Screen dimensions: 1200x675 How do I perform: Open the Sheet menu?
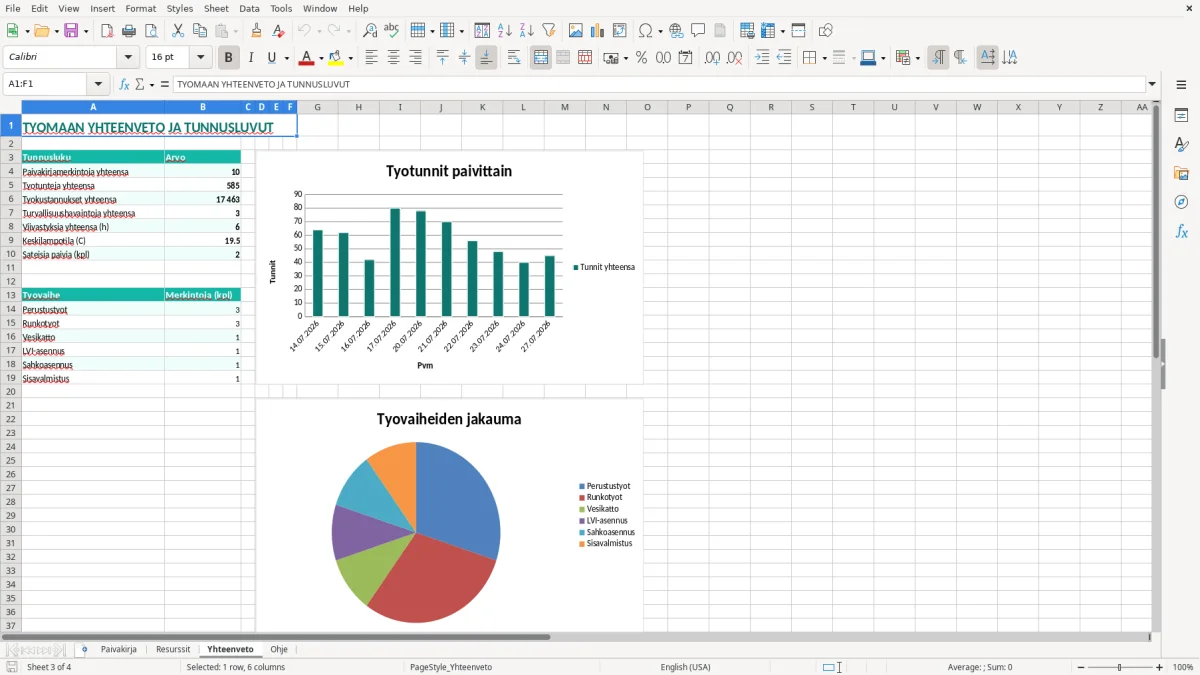[217, 8]
